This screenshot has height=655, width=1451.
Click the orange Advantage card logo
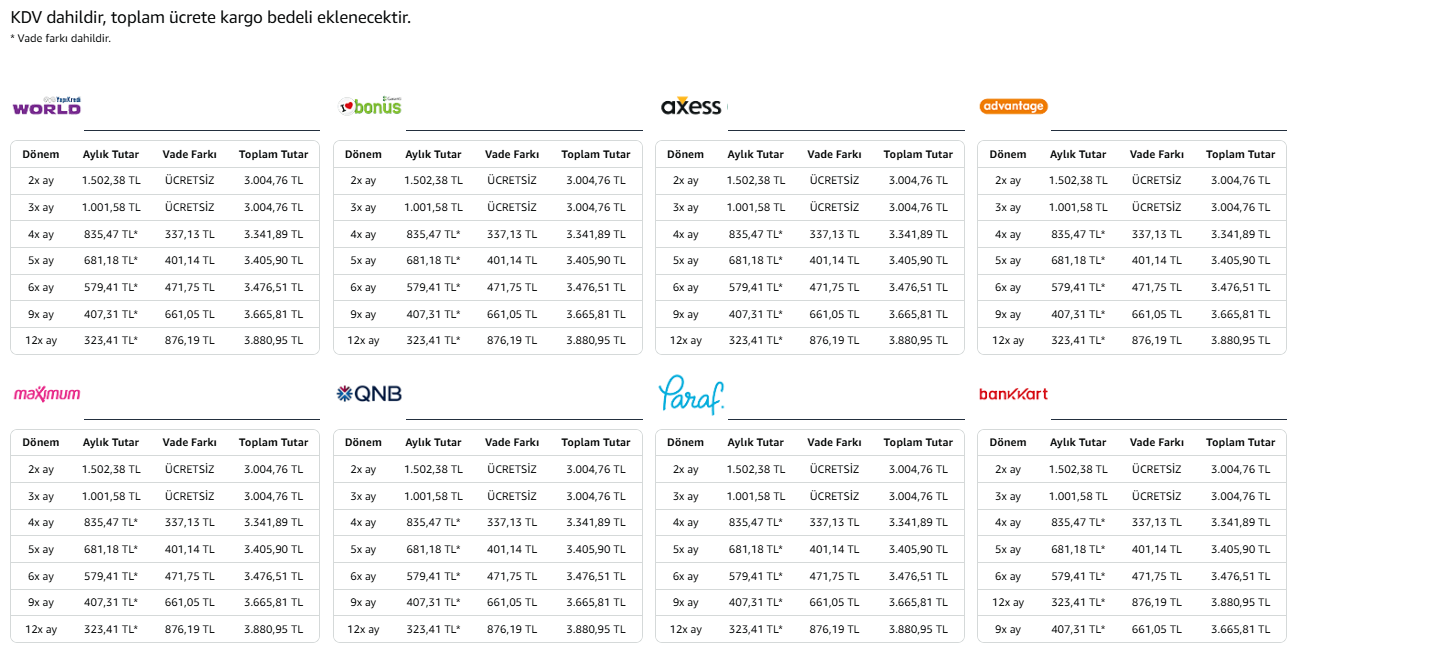tap(1013, 106)
